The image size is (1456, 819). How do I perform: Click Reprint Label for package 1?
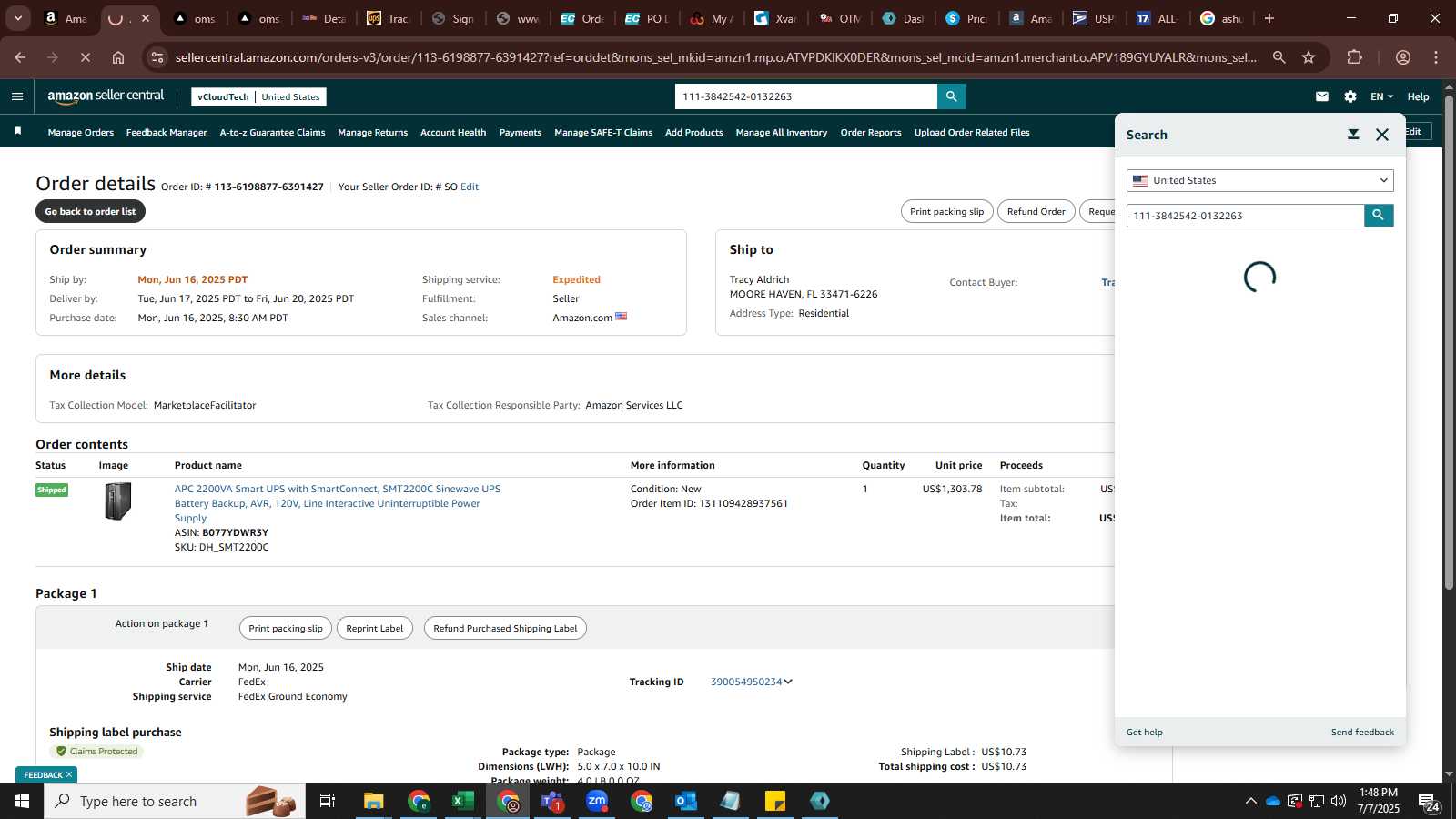(374, 628)
